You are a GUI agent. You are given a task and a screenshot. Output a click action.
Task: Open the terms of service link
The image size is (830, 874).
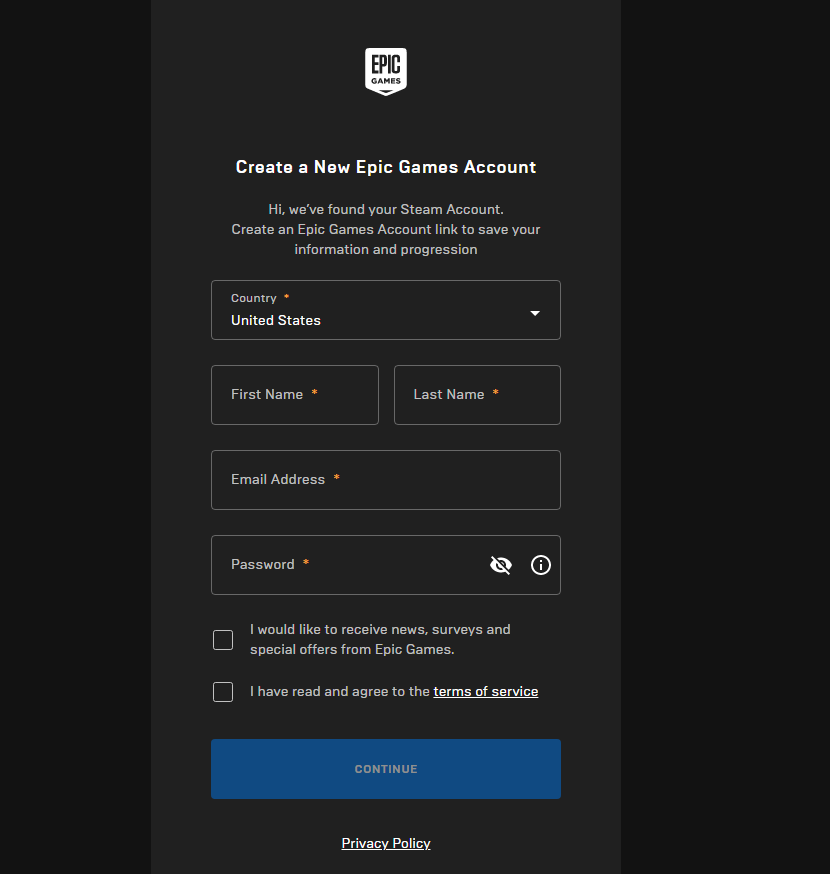click(485, 691)
